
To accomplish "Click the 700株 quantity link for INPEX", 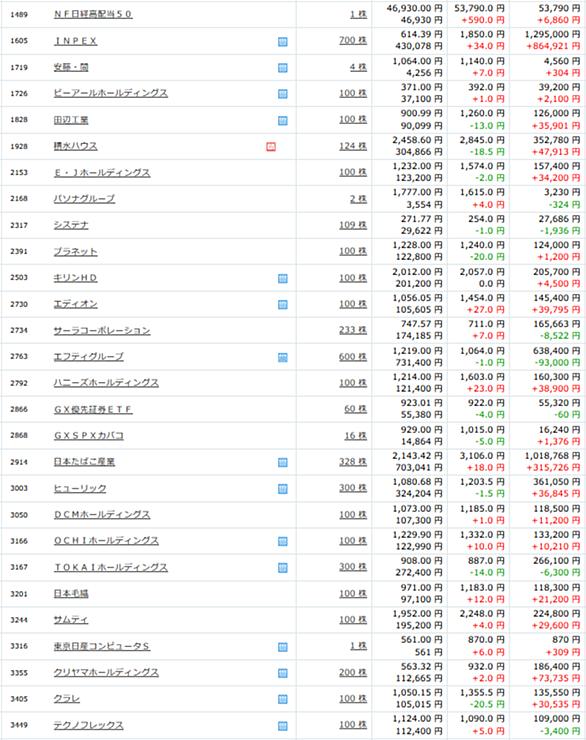I will (x=353, y=41).
